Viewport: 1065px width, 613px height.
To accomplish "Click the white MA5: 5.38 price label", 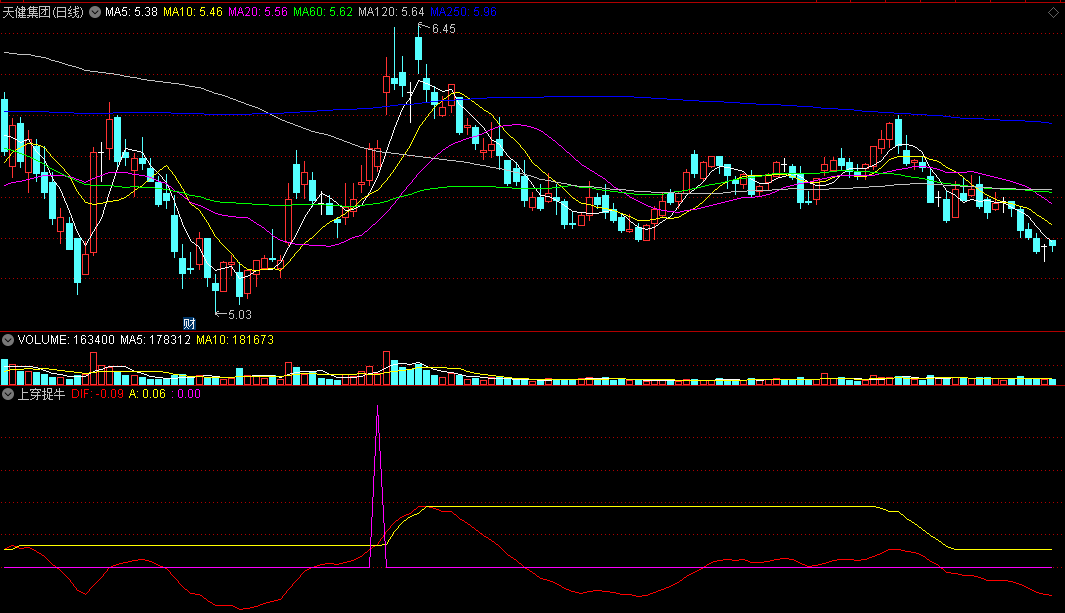I will click(131, 12).
